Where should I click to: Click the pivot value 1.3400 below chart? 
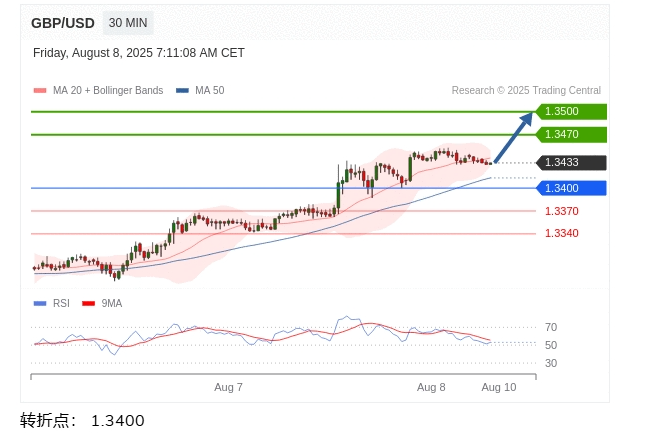click(x=118, y=421)
